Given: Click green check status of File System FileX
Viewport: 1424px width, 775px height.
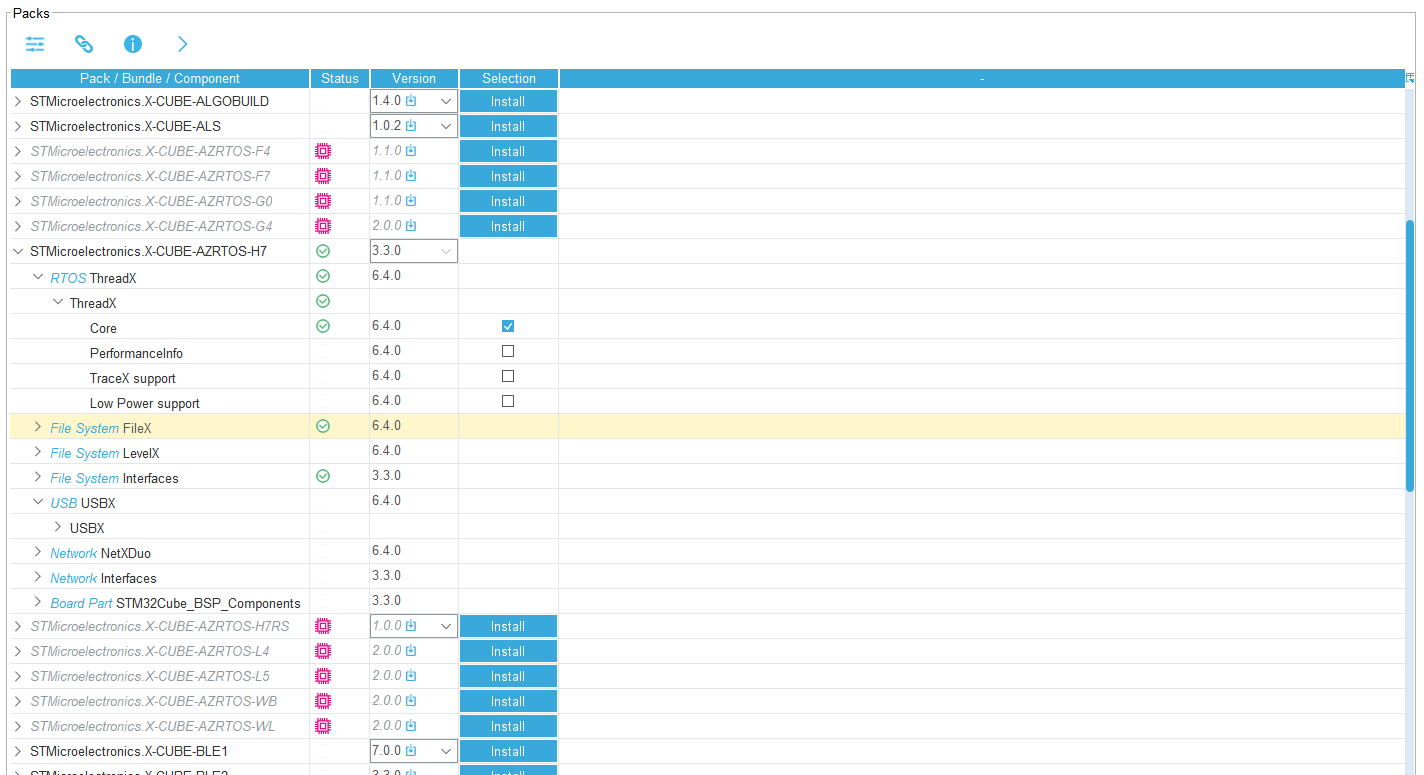Looking at the screenshot, I should pyautogui.click(x=322, y=426).
